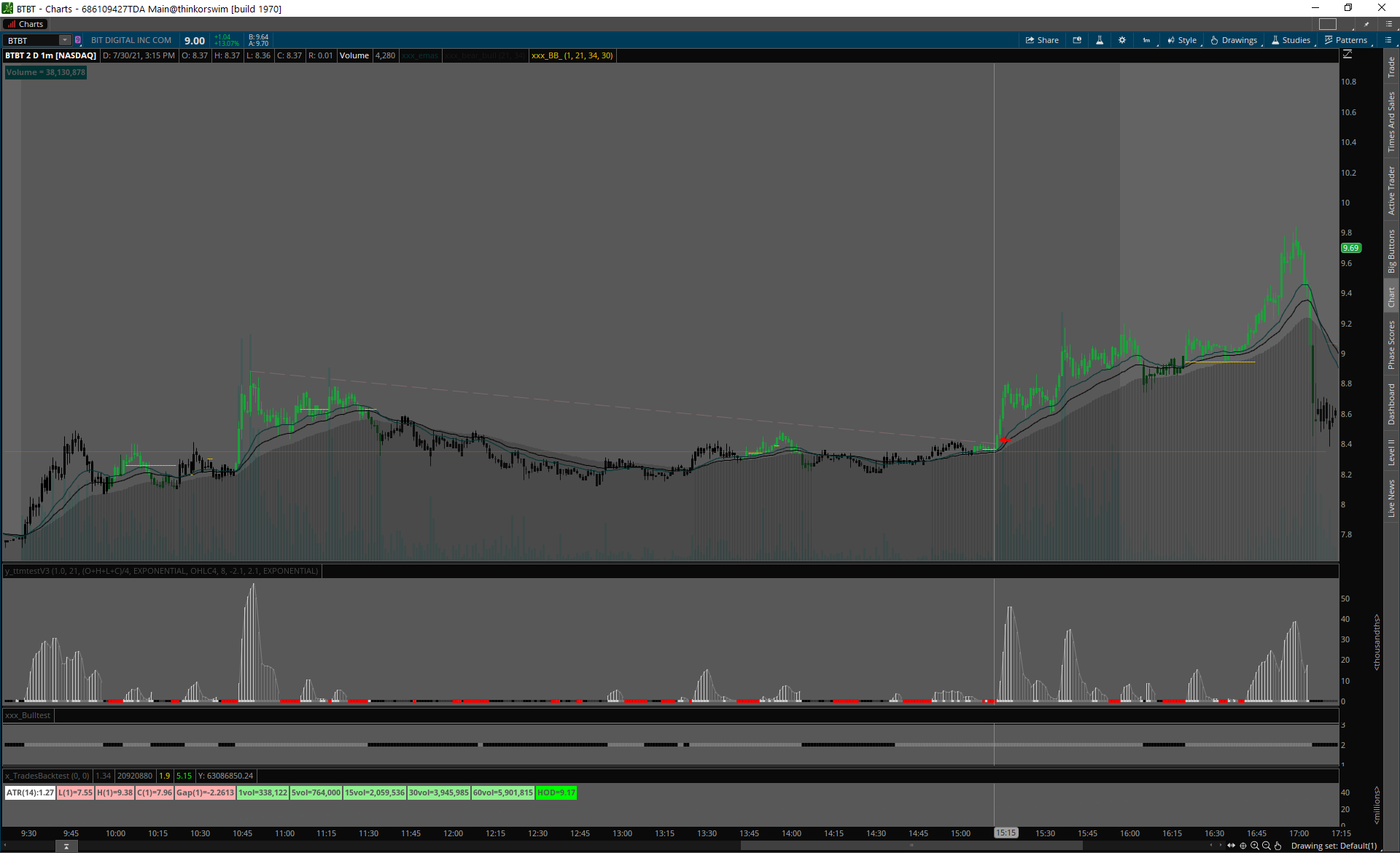Click the expand time axis arrows icon
The height and width of the screenshot is (853, 1400).
pyautogui.click(x=1232, y=846)
